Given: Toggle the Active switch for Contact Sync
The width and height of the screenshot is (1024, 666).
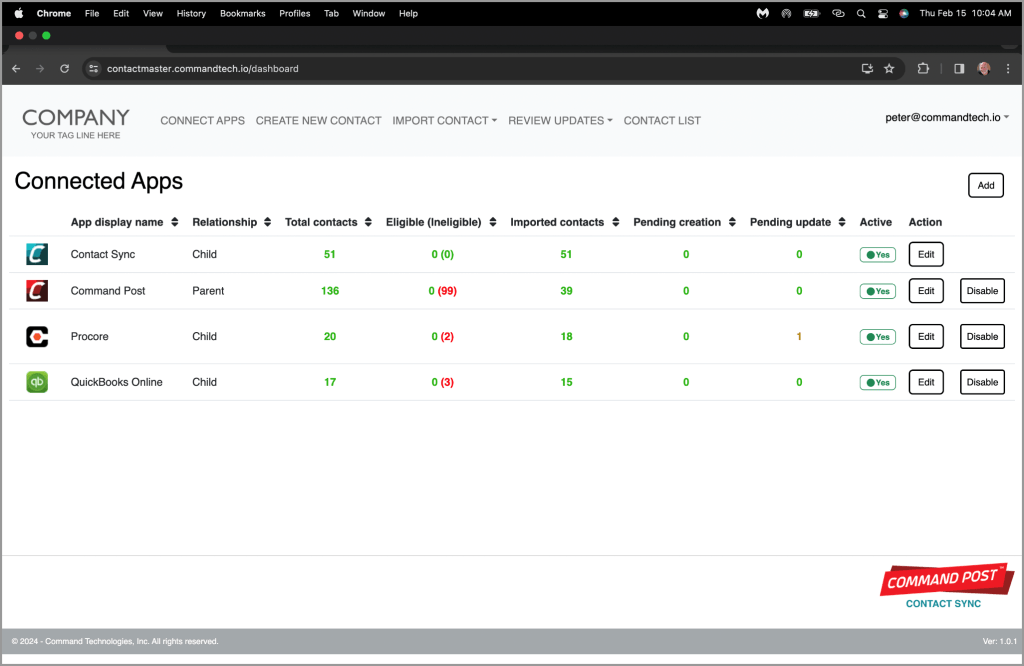Looking at the screenshot, I should 877,254.
